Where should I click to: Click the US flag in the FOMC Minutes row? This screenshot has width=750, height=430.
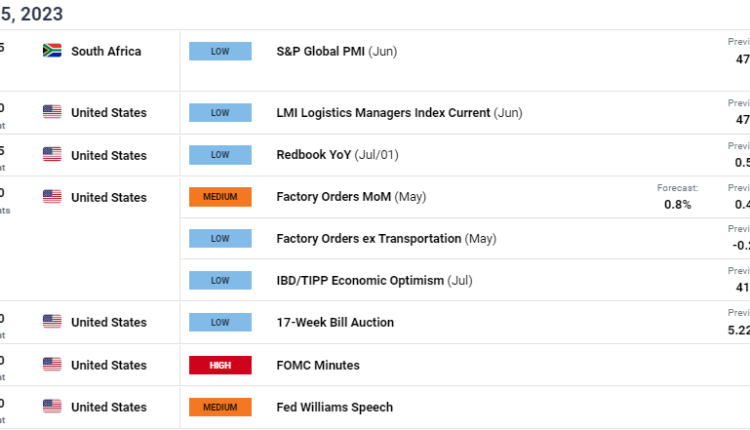pos(52,365)
